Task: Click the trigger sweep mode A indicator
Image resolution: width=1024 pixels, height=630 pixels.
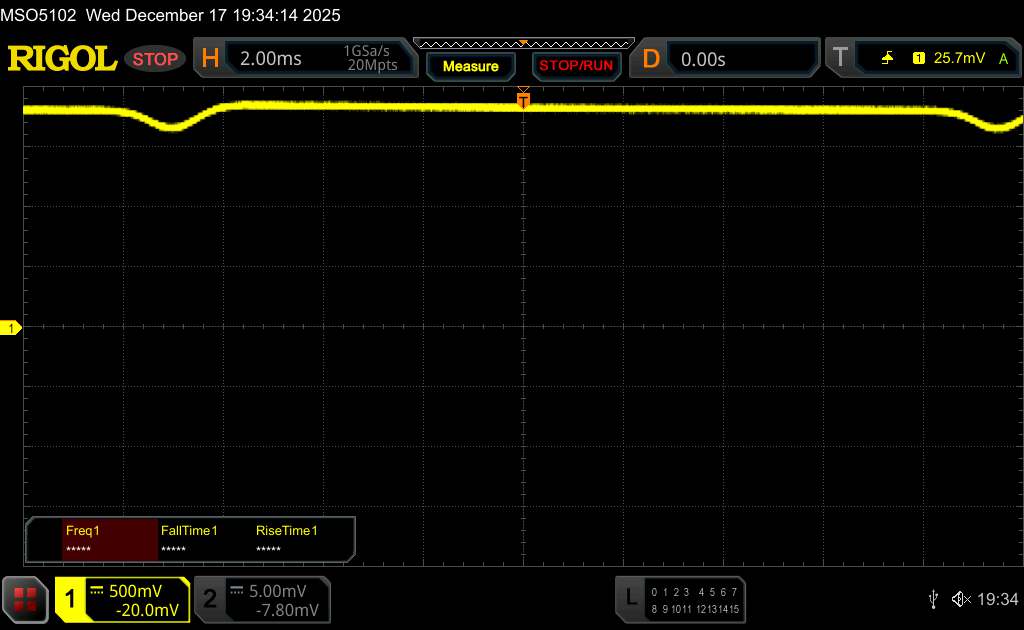Action: point(1003,59)
